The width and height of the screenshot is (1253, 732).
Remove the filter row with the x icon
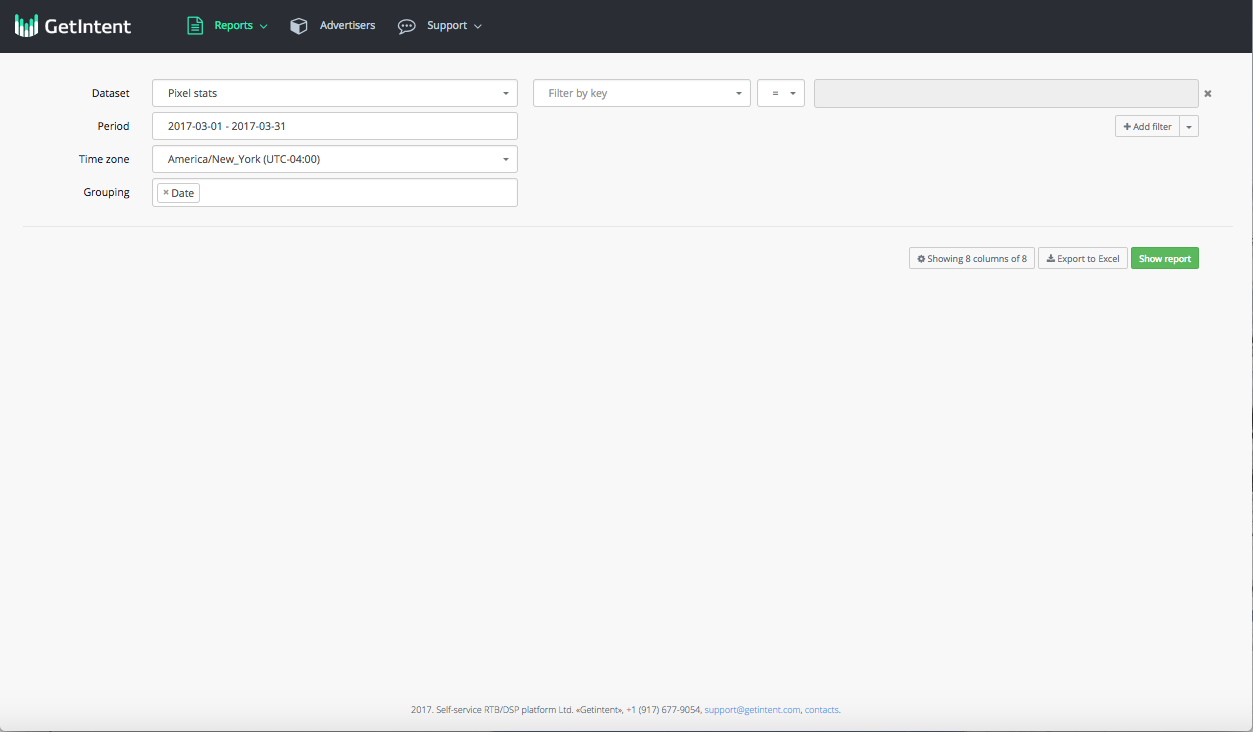coord(1207,94)
